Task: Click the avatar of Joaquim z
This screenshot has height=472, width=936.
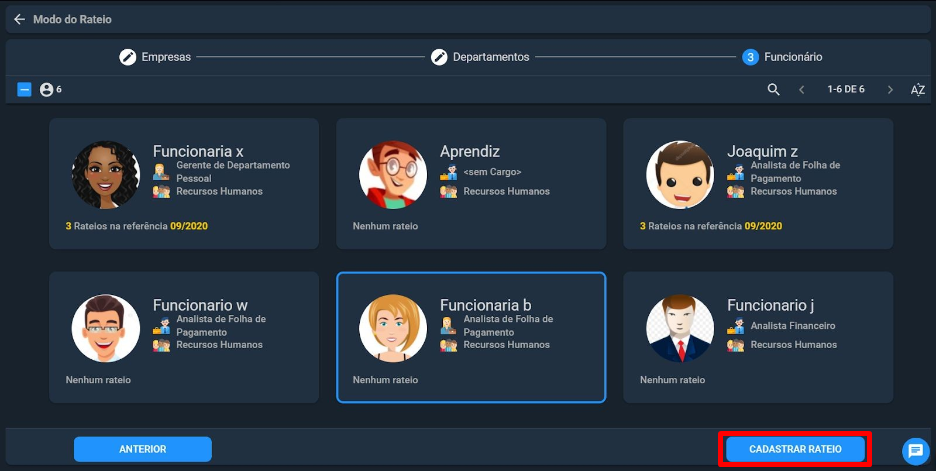Action: (x=680, y=175)
